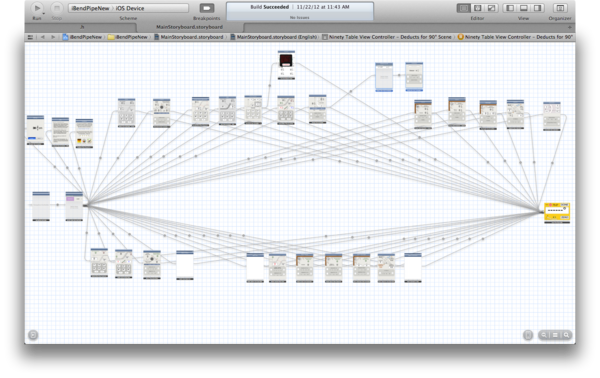Select the MainStoryboard.storyboard tab
The width and height of the screenshot is (600, 378).
point(189,27)
